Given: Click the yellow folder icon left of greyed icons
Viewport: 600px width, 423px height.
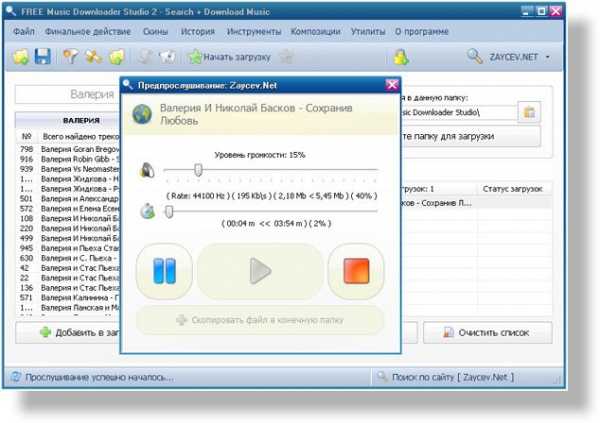Looking at the screenshot, I should pyautogui.click(x=116, y=57).
